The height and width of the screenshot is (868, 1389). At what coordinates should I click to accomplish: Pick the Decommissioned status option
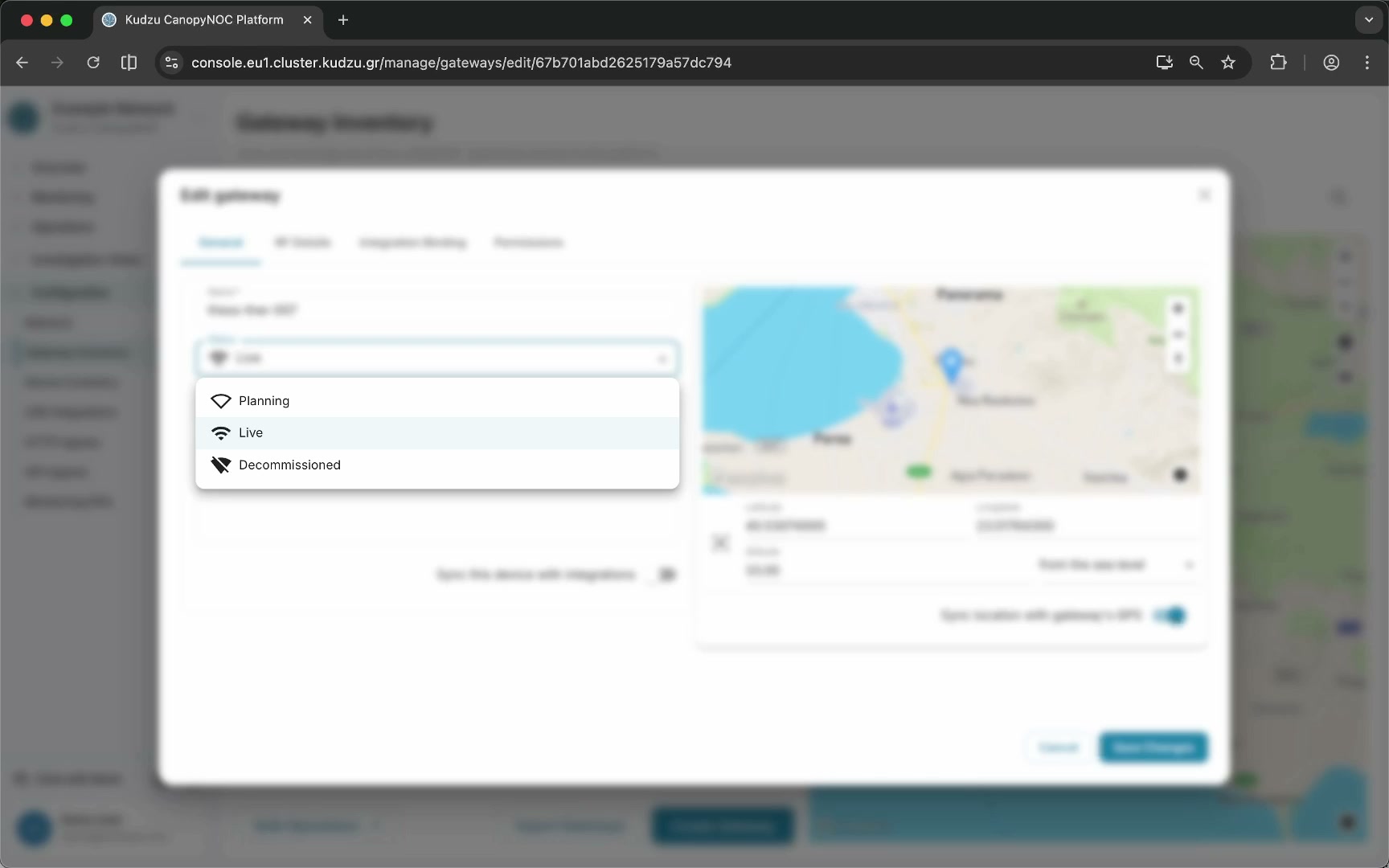click(437, 465)
